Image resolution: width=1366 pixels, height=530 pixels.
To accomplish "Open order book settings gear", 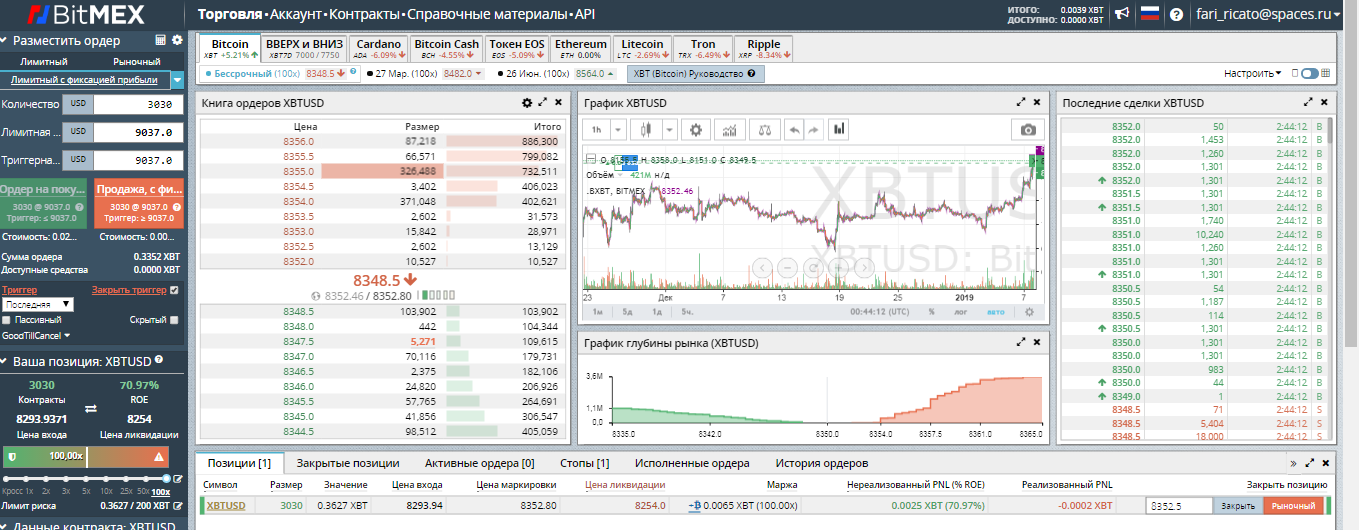I will click(527, 103).
